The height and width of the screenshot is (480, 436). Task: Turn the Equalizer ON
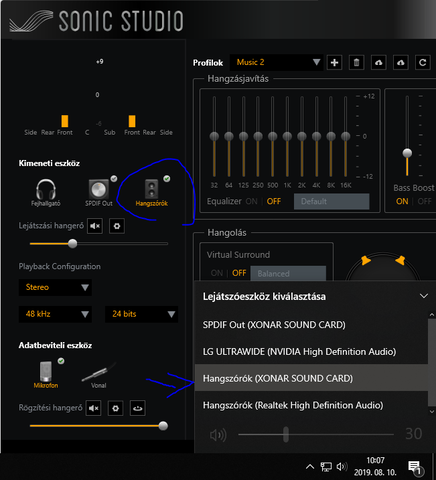click(251, 201)
